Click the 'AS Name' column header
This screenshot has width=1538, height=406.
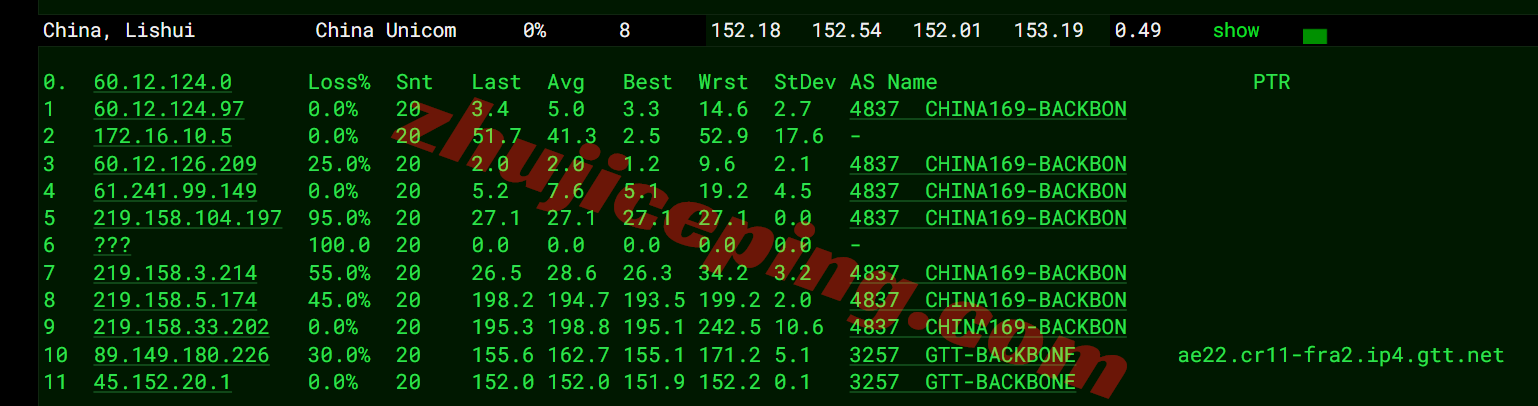(894, 82)
